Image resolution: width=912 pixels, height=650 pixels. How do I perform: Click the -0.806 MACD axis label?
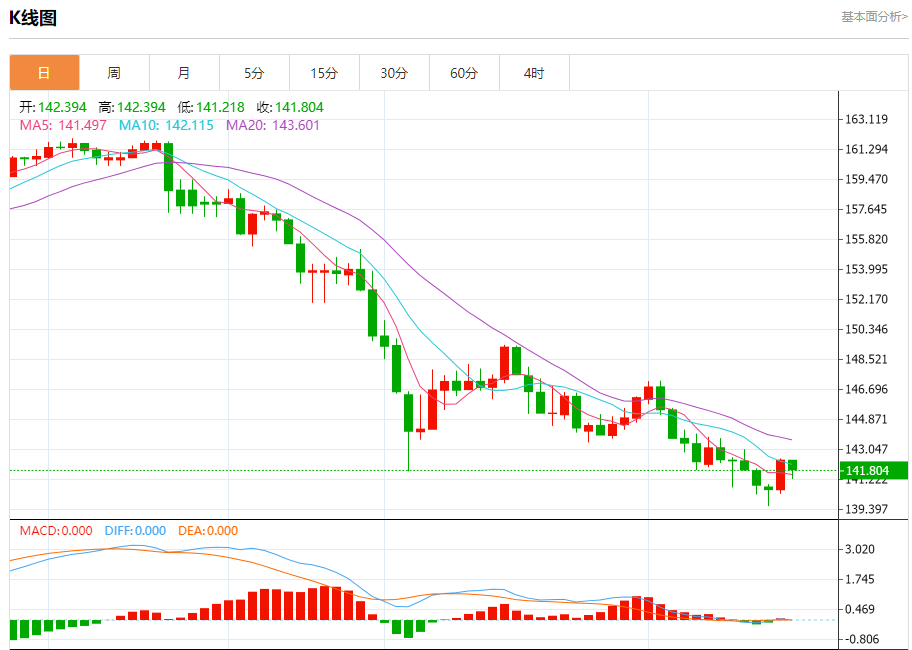[x=861, y=640]
